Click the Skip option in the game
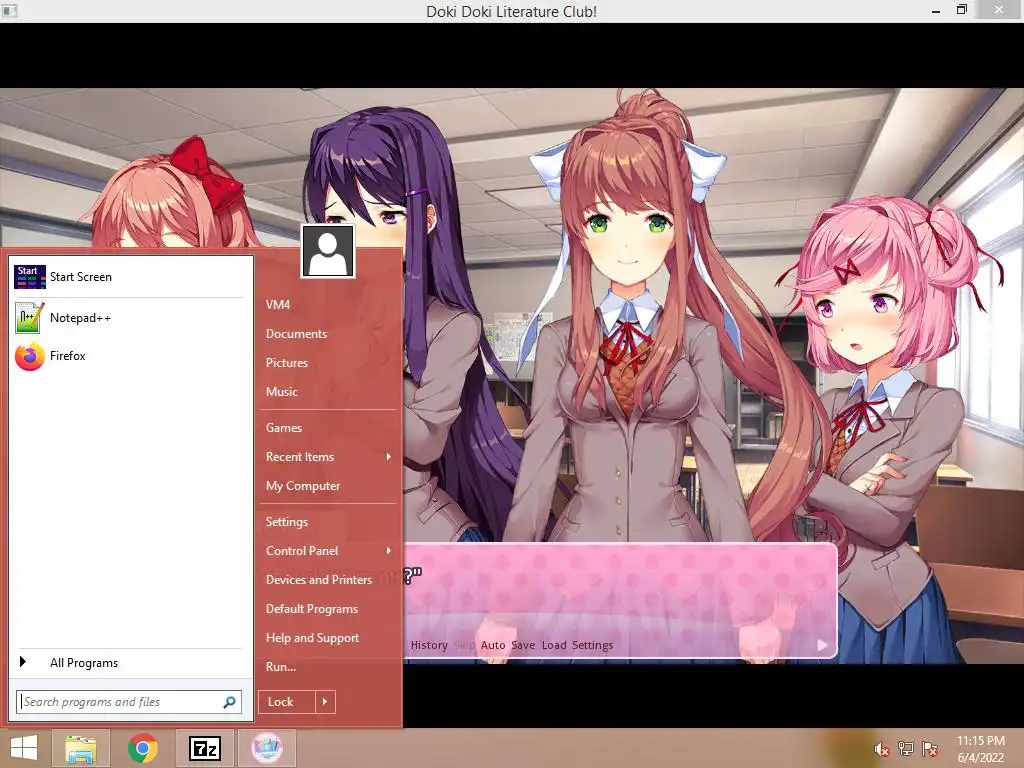 tap(464, 645)
